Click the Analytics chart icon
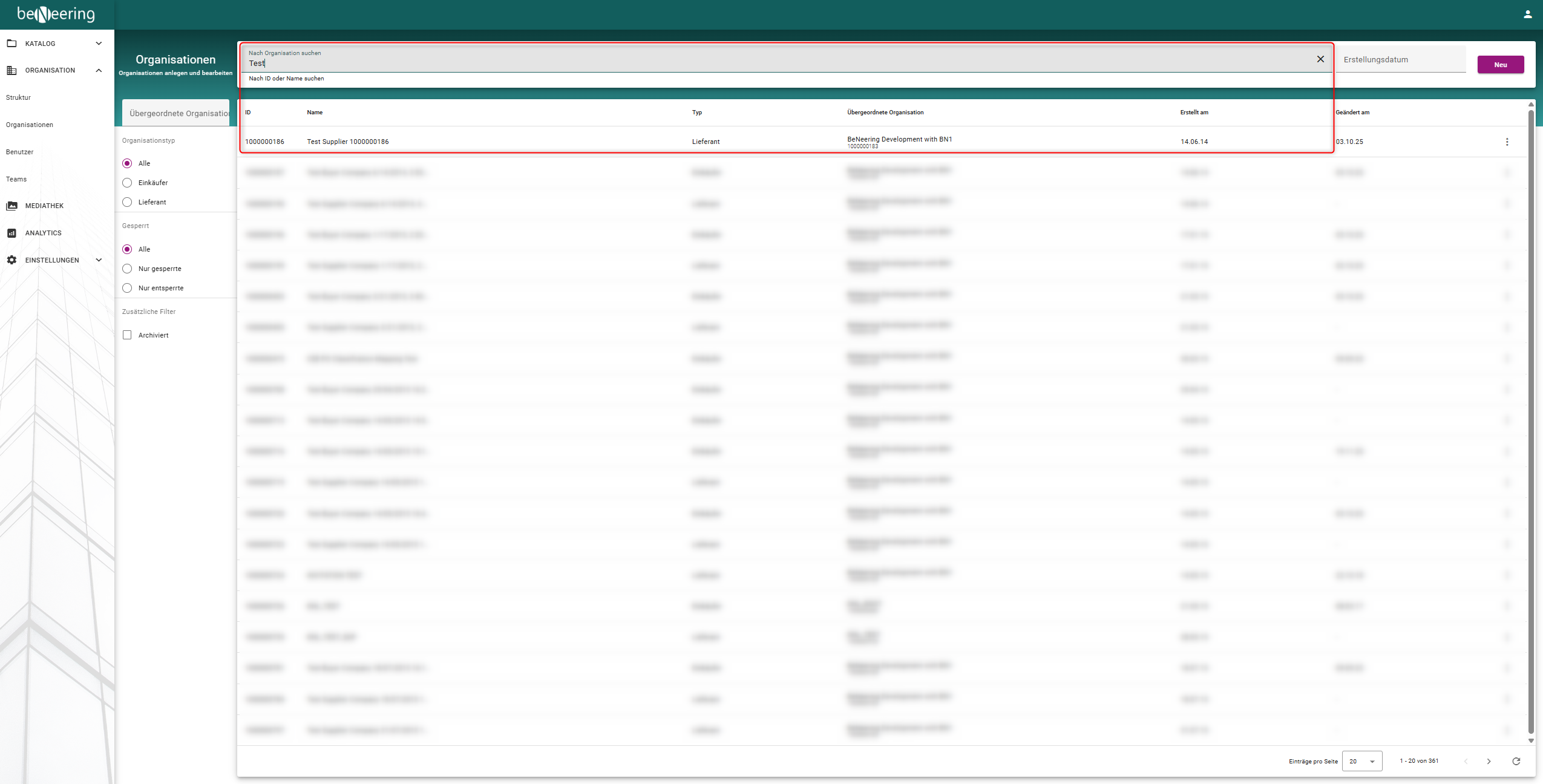Screen dimensions: 1543x784 pos(11,233)
